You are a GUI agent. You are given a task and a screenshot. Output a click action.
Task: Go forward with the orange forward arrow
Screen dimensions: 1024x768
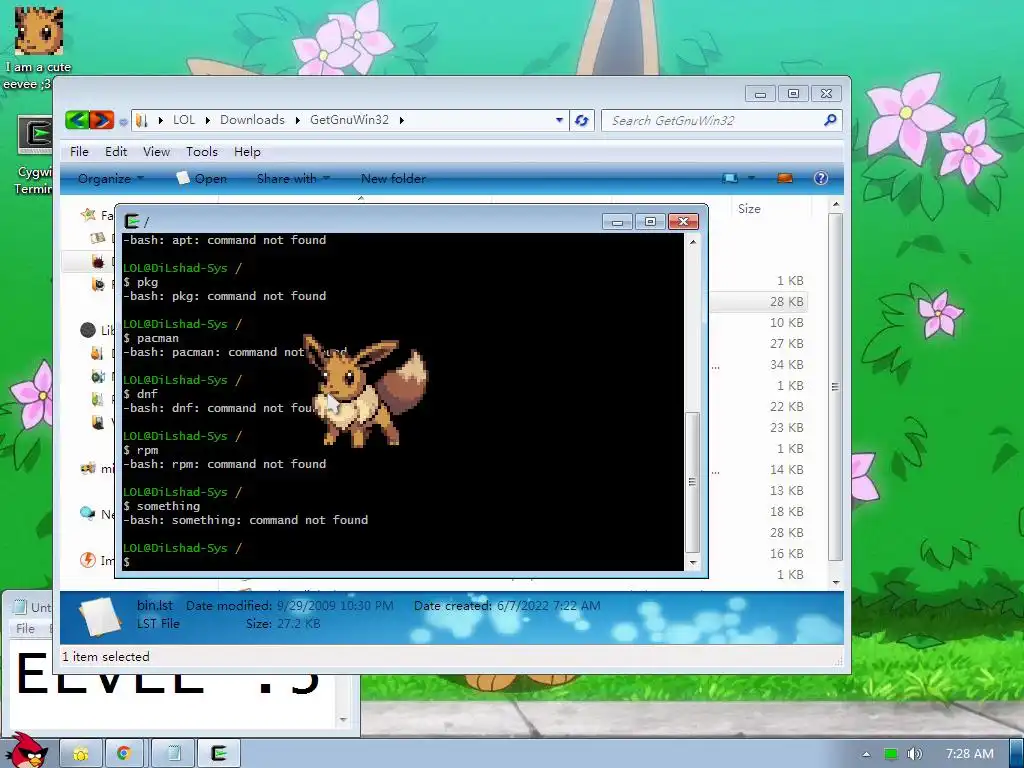tap(102, 120)
